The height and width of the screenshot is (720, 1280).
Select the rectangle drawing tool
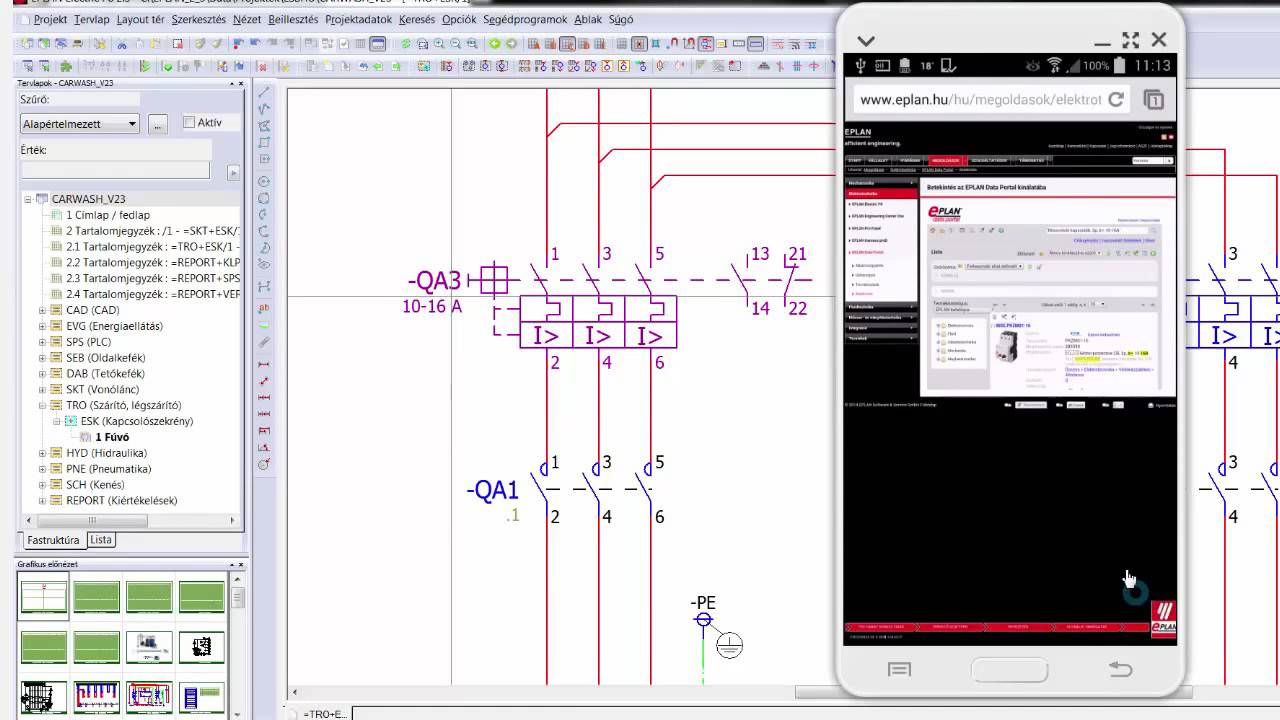point(264,143)
